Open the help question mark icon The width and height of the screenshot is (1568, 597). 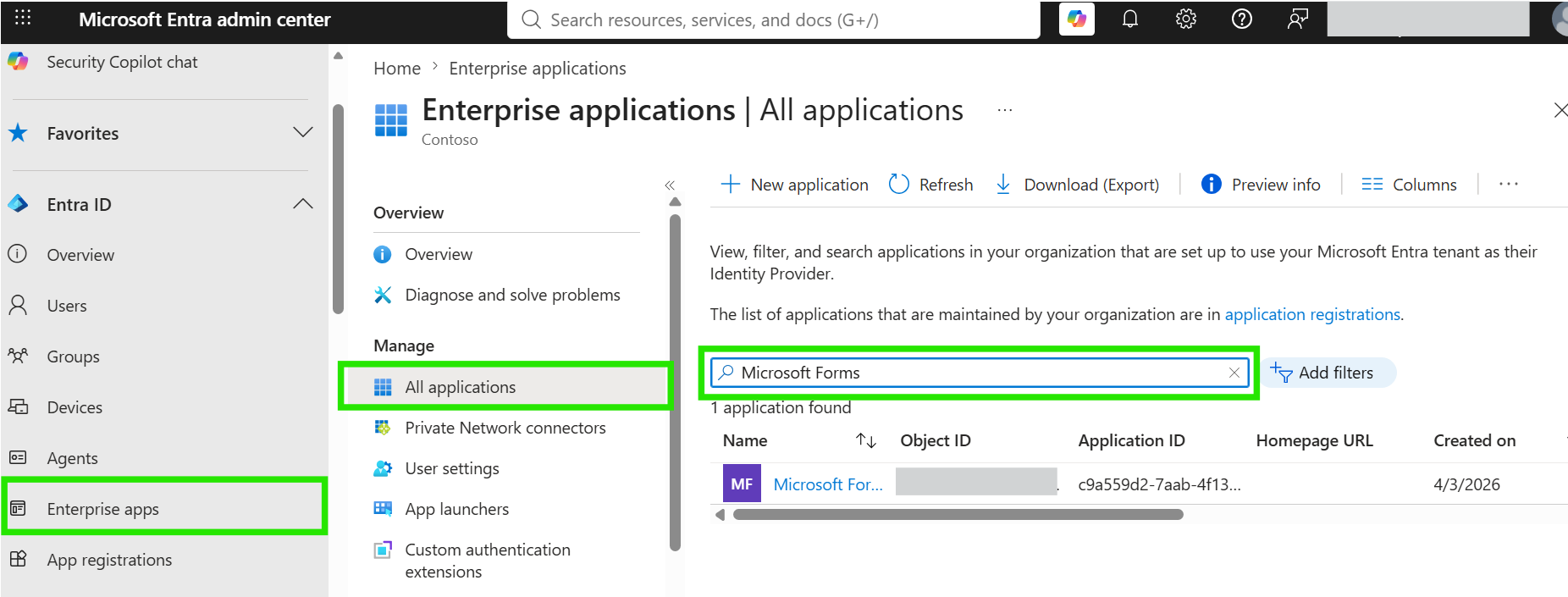pos(1242,19)
